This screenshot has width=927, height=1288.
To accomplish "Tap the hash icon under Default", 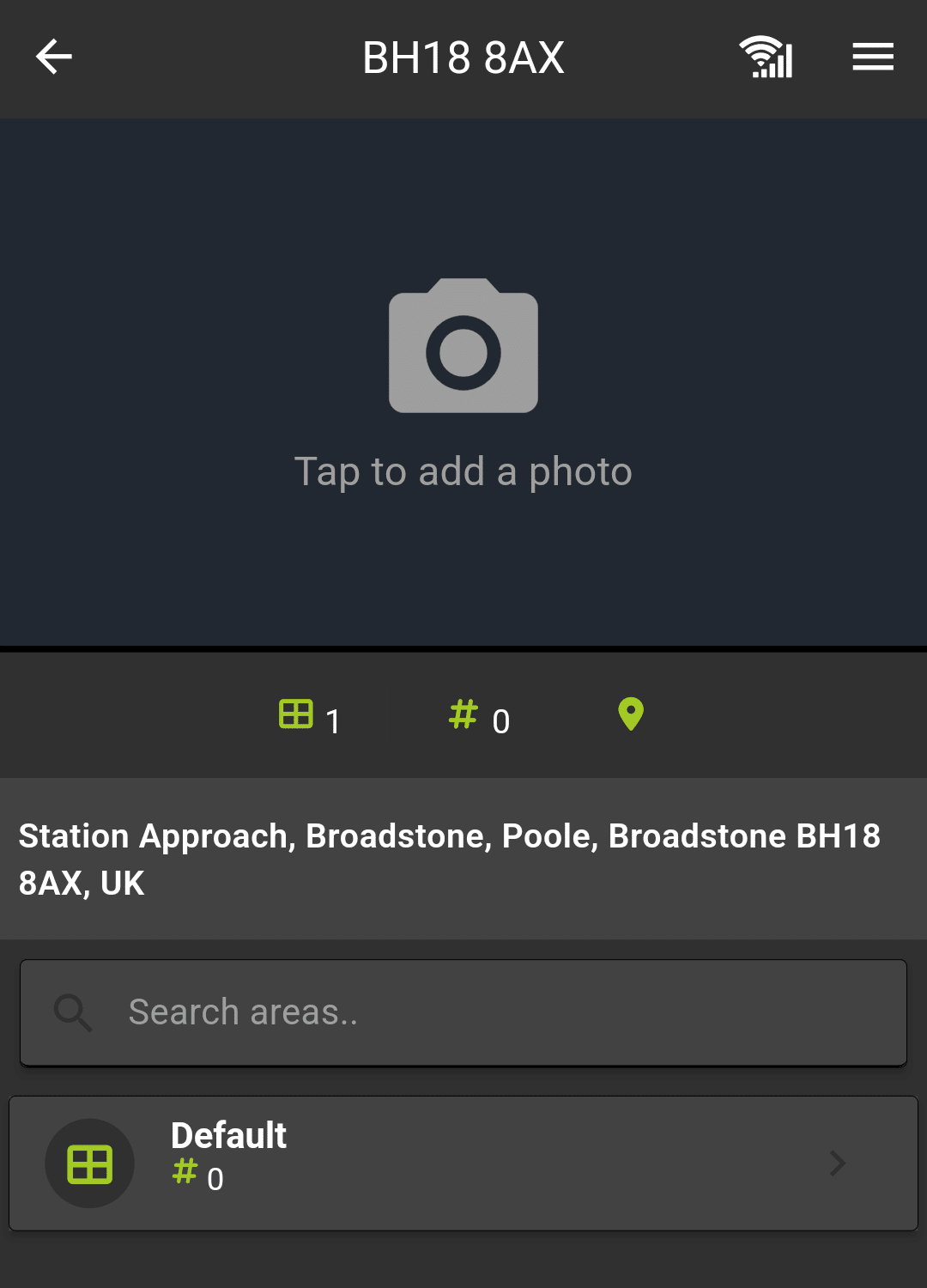I will [x=185, y=1171].
